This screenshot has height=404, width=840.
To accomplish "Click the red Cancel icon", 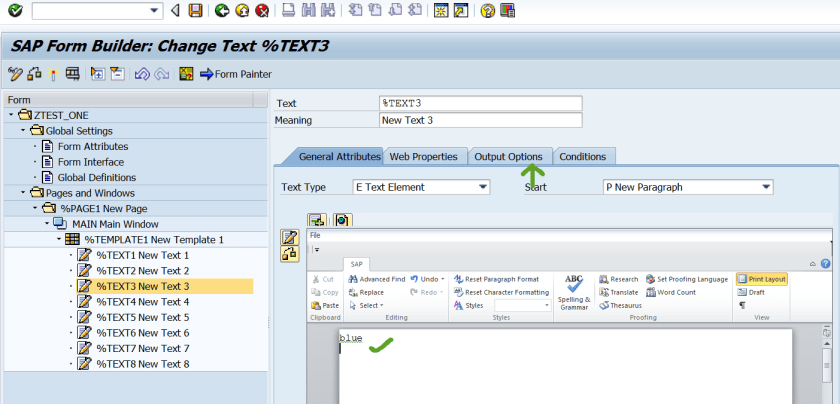I will [262, 10].
